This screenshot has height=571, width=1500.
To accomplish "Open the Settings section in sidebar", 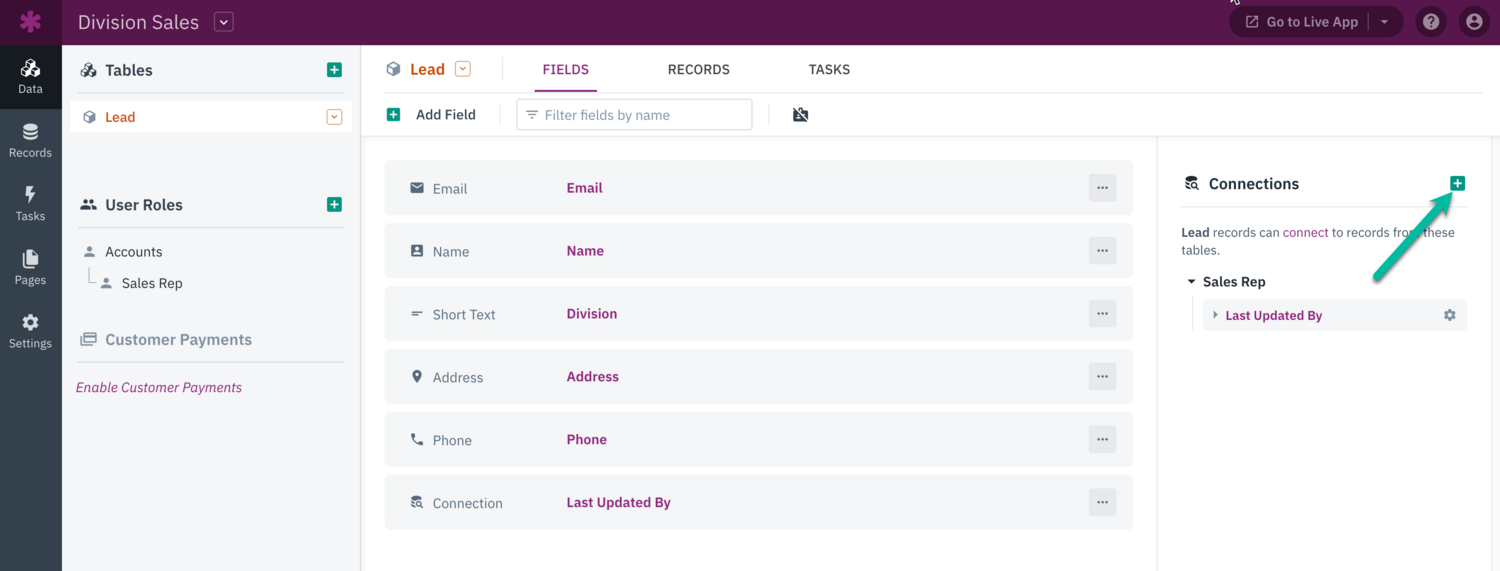I will 30,331.
